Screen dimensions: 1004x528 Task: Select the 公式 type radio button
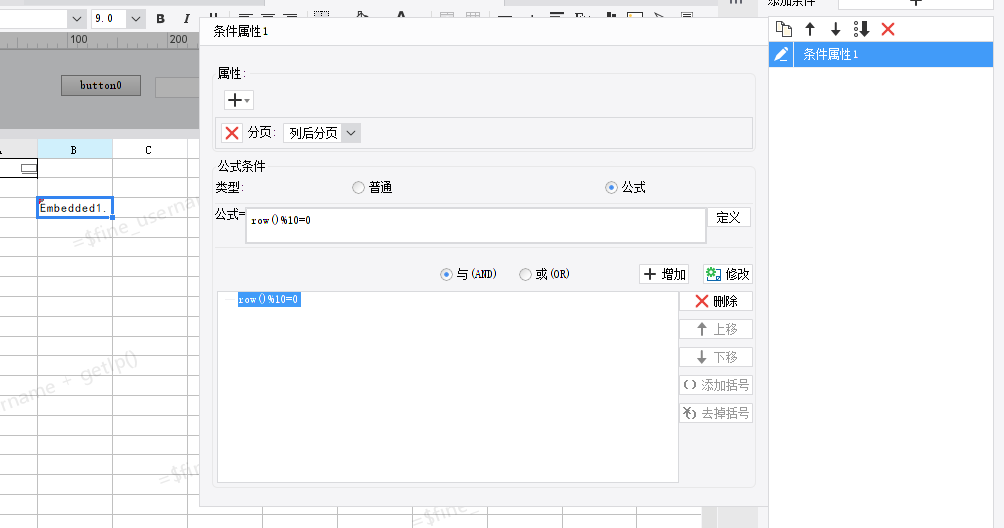coord(611,188)
